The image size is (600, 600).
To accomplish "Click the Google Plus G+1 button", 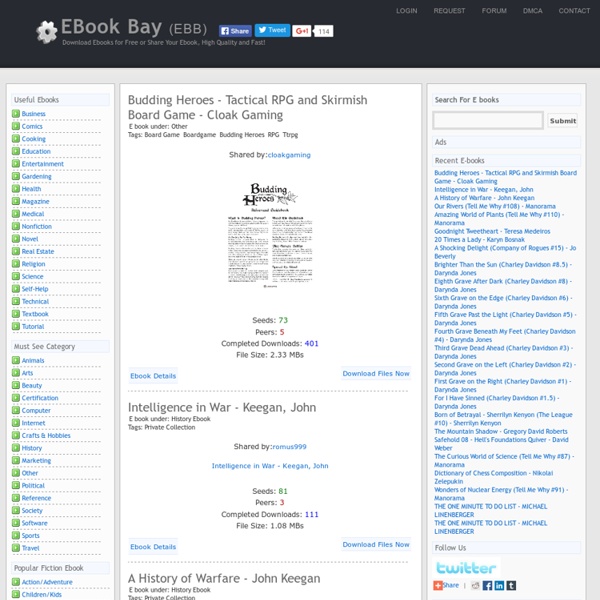I will 303,31.
